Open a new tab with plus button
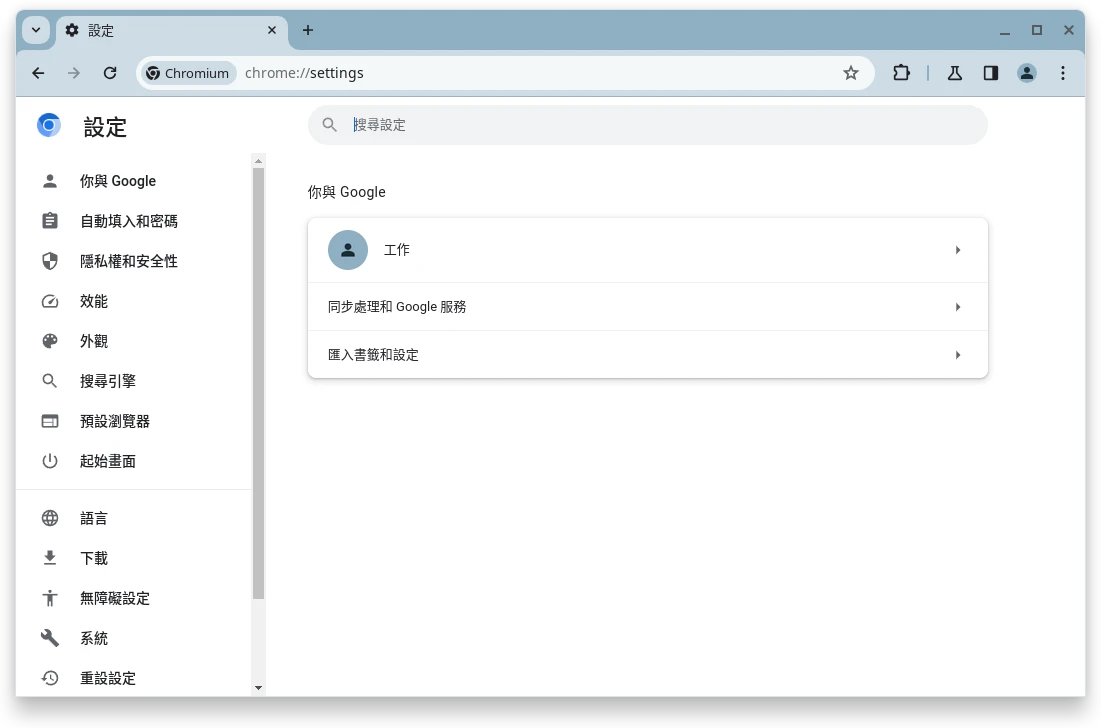 coord(308,30)
